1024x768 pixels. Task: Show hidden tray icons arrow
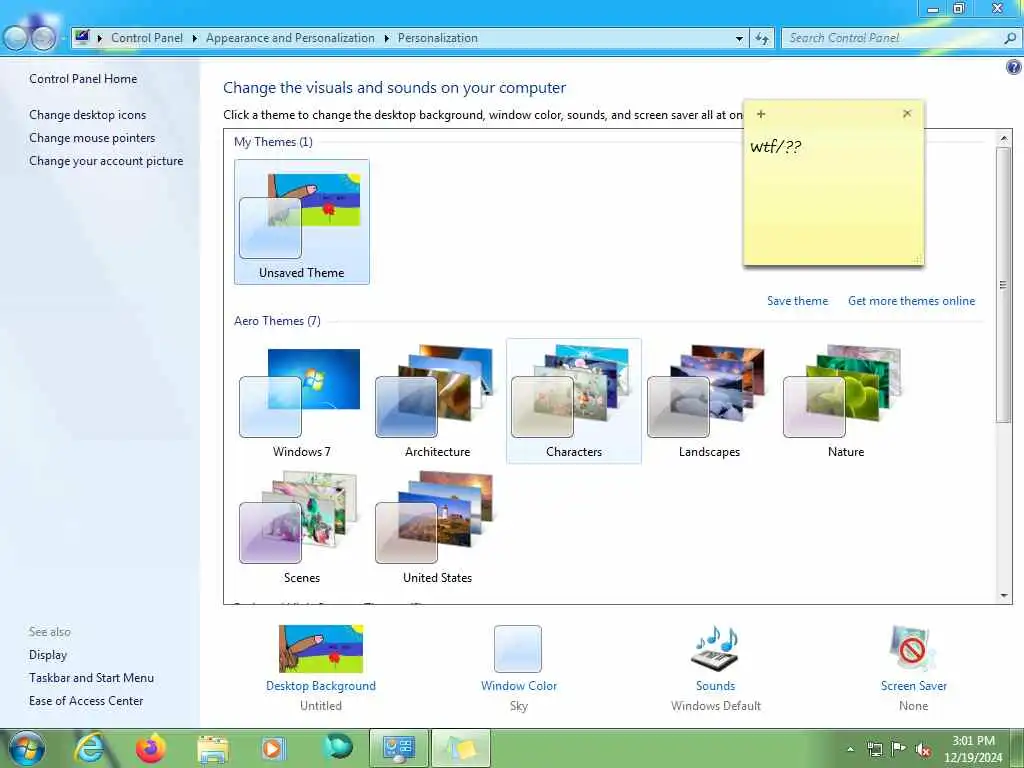(x=850, y=749)
